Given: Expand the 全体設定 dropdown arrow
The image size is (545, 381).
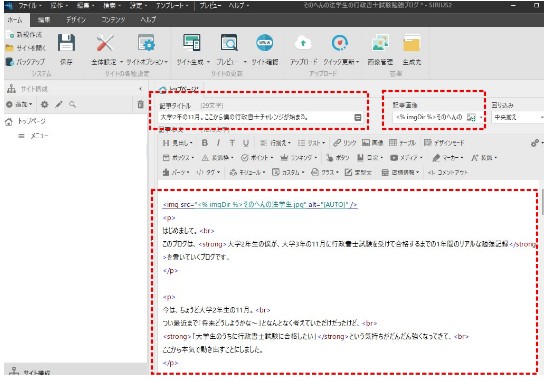Looking at the screenshot, I should coord(121,62).
